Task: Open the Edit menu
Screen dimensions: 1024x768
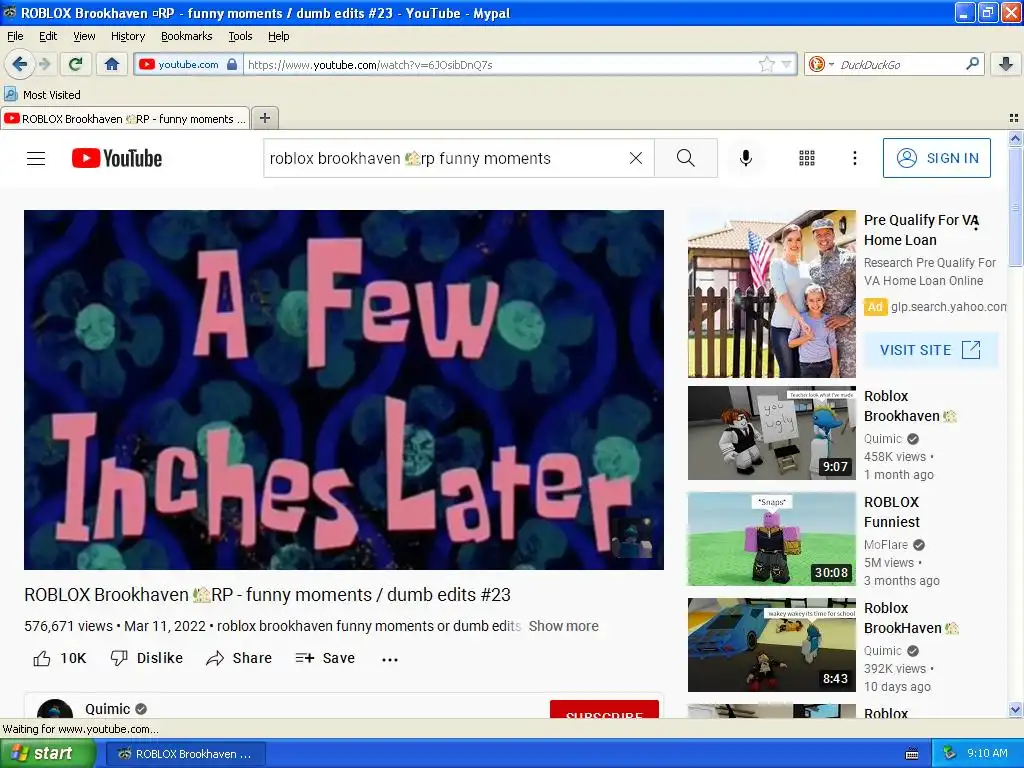Action: pyautogui.click(x=48, y=36)
